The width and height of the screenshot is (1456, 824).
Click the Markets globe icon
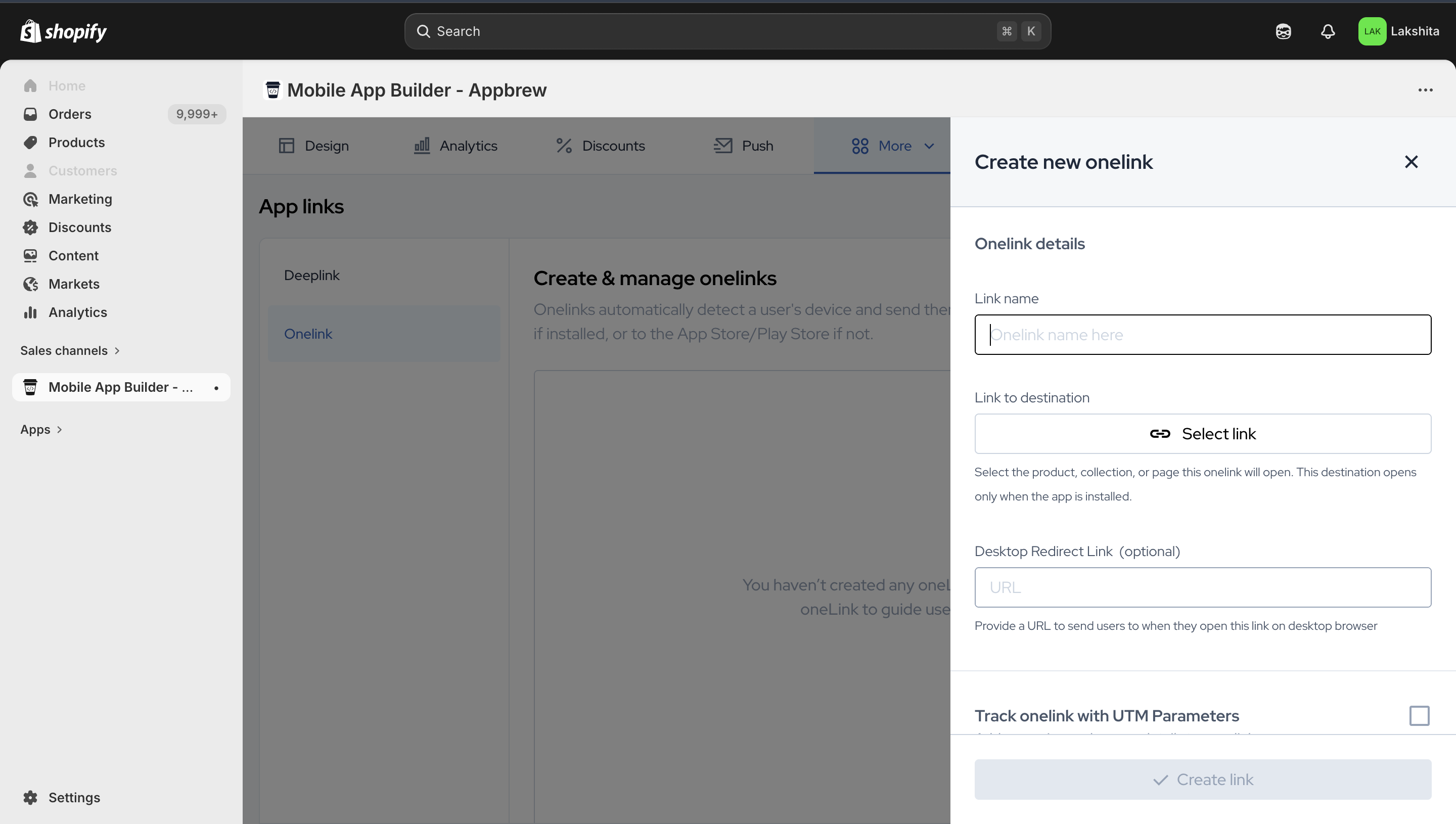[x=30, y=284]
